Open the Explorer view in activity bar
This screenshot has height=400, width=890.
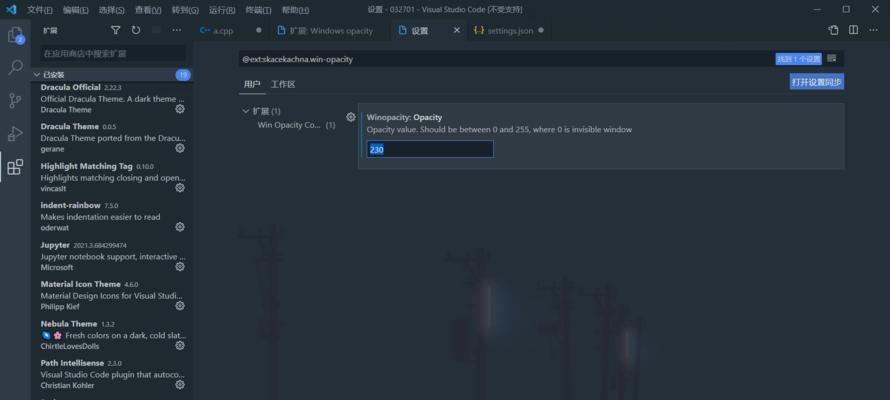(x=15, y=35)
